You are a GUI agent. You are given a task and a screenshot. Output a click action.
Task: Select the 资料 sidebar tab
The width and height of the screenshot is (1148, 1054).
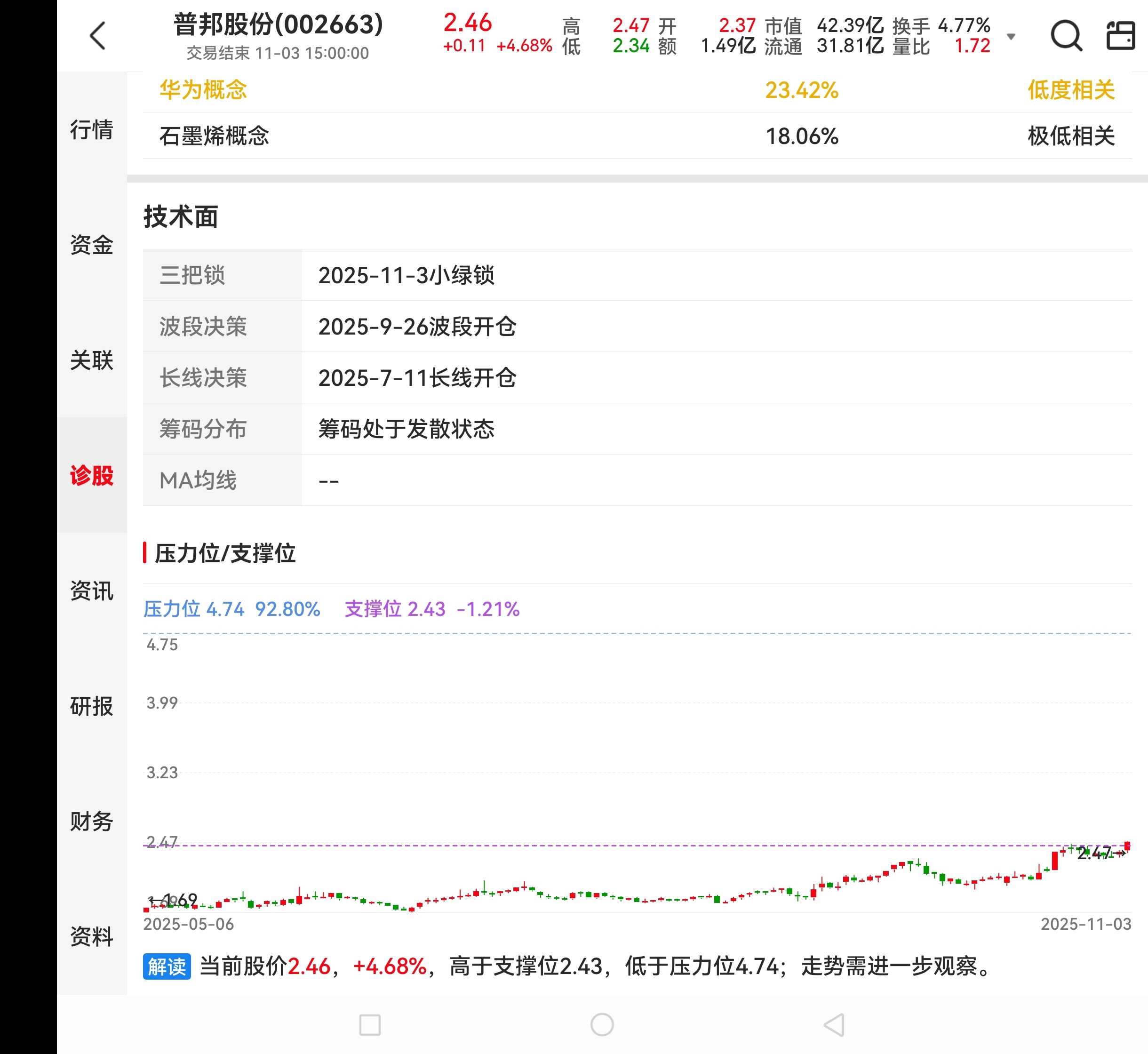point(91,936)
